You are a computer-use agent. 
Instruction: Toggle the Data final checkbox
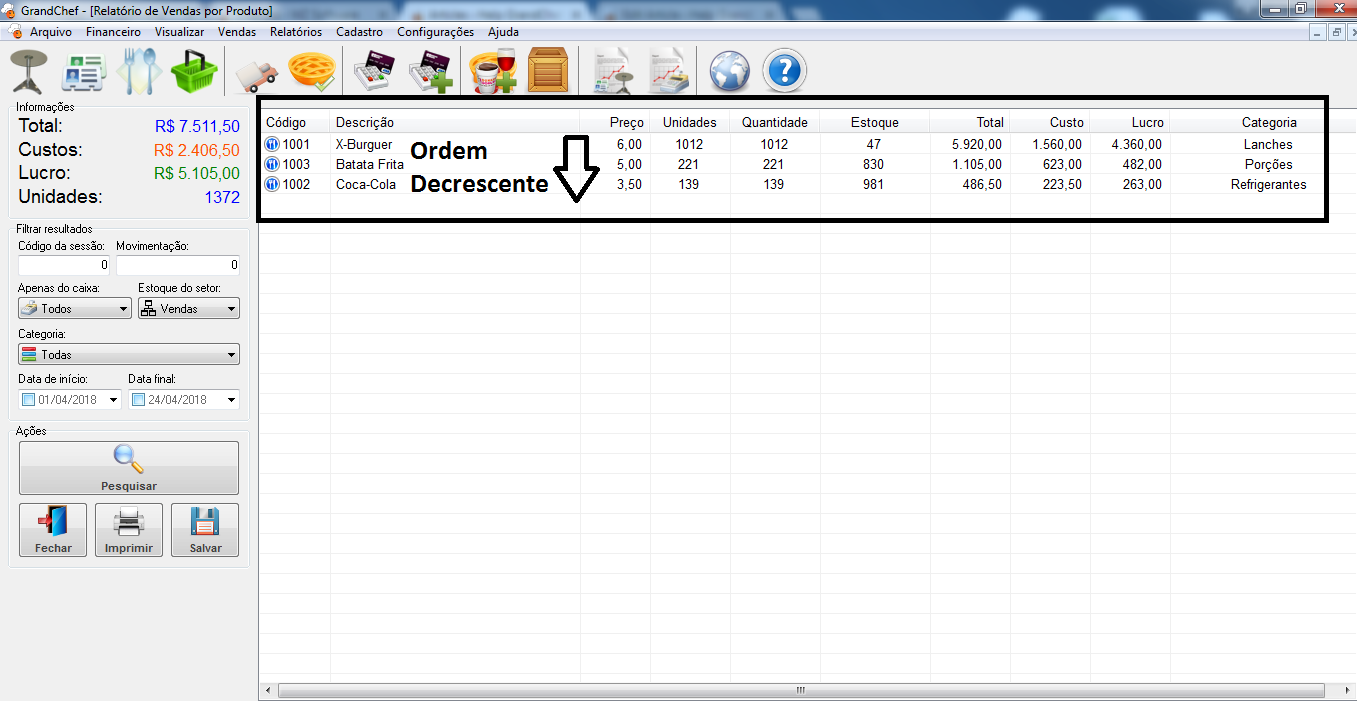point(138,400)
